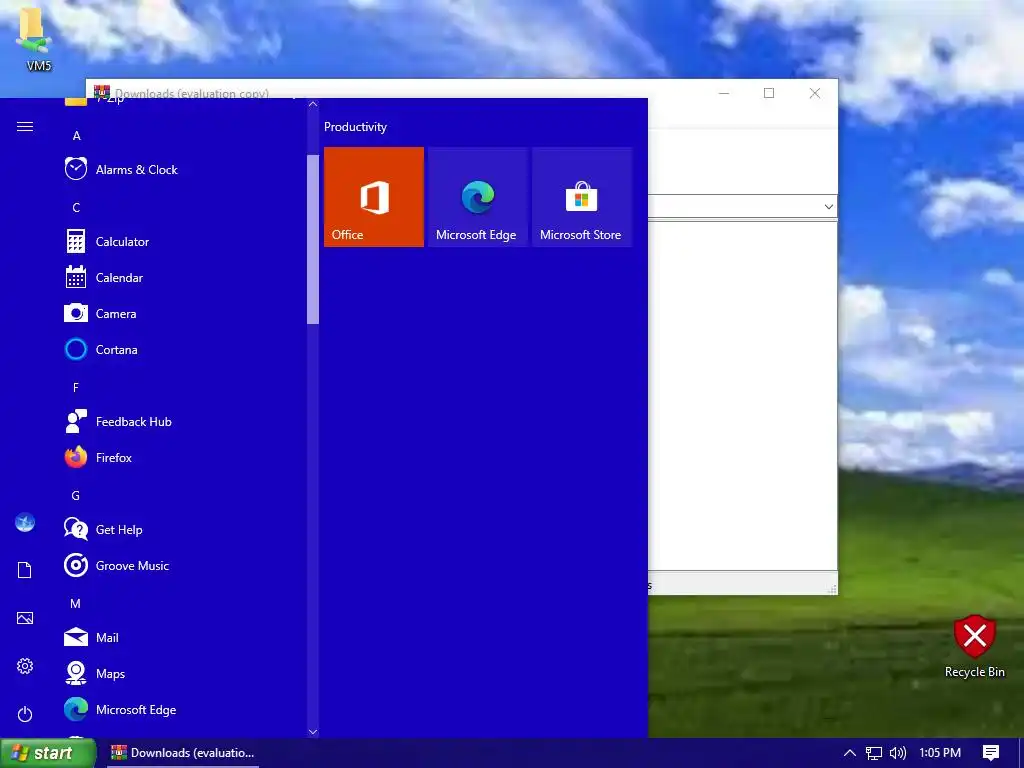Click the letter C section header

pyautogui.click(x=76, y=208)
